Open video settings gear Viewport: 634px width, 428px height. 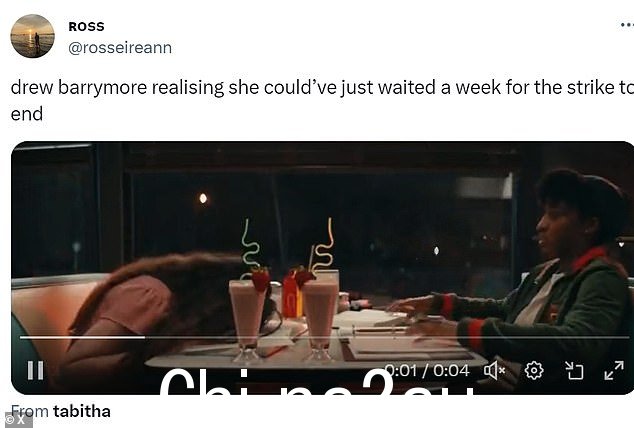[534, 370]
